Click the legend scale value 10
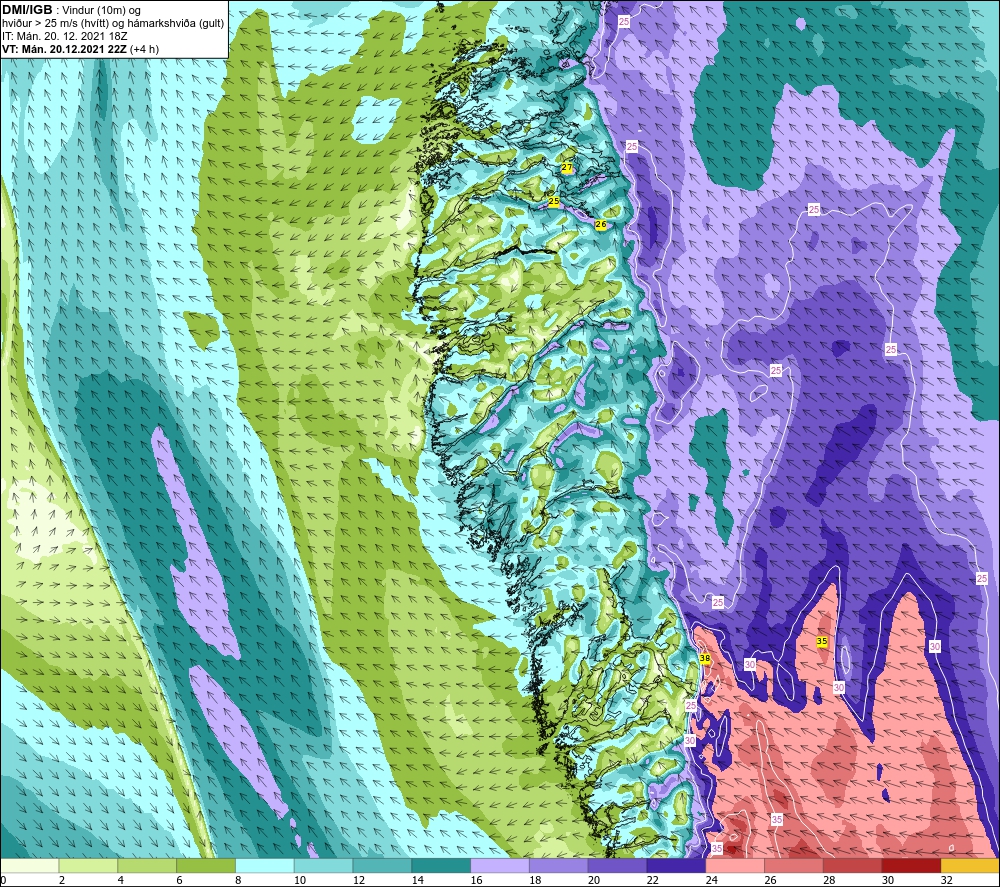Screen dimensions: 1000x887 coord(300,880)
